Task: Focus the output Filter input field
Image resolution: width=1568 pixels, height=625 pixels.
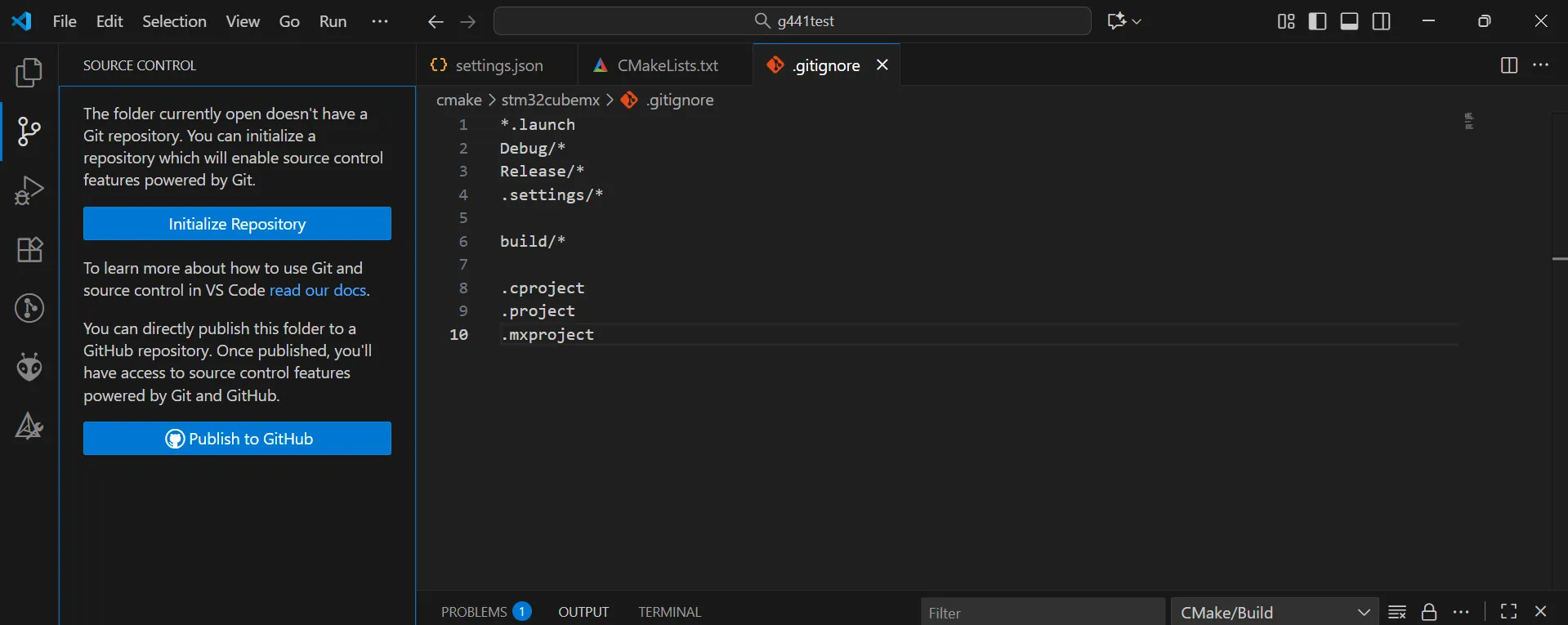Action: tap(1042, 612)
